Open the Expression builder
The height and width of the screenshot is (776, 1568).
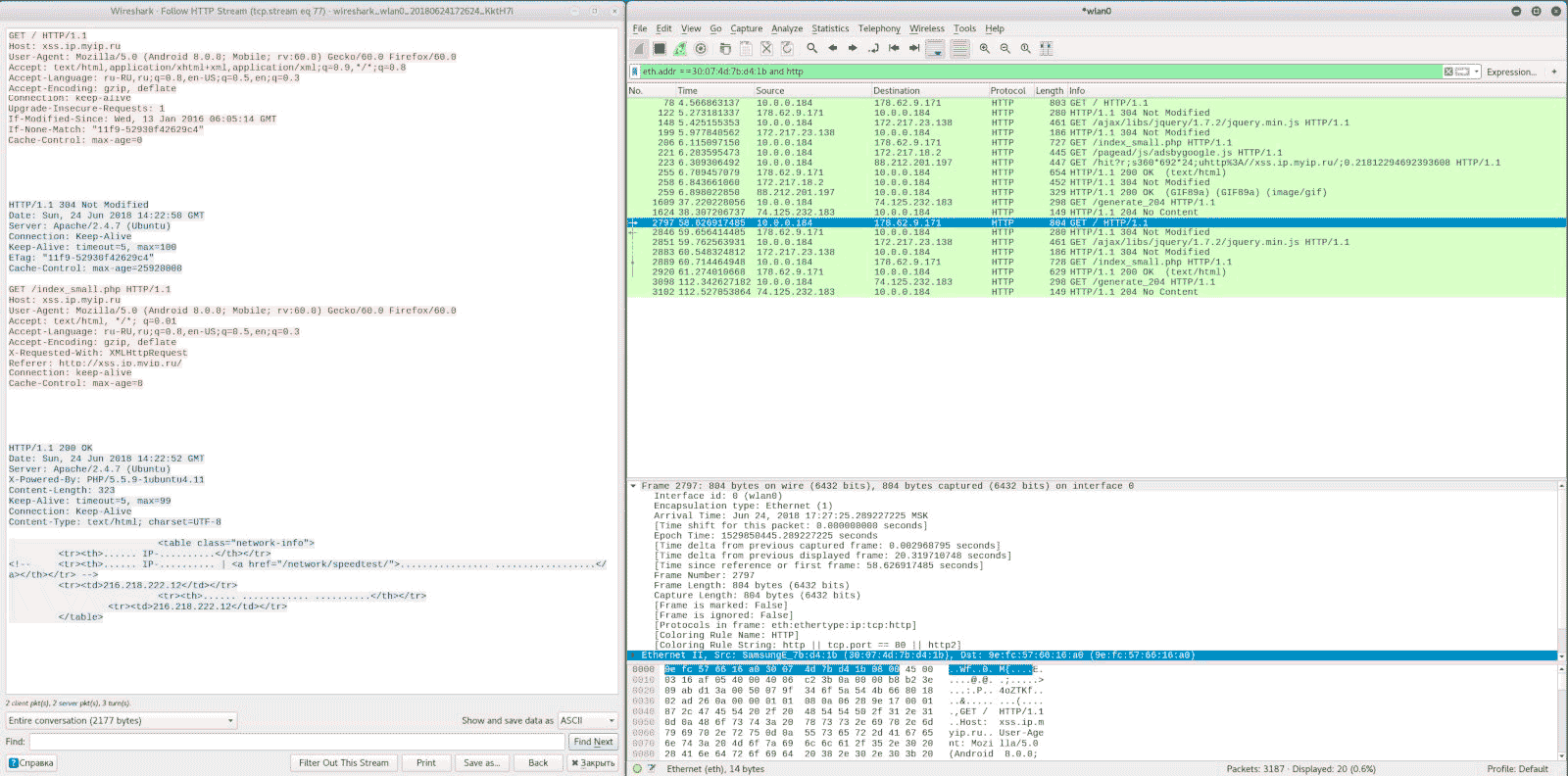click(x=1511, y=72)
